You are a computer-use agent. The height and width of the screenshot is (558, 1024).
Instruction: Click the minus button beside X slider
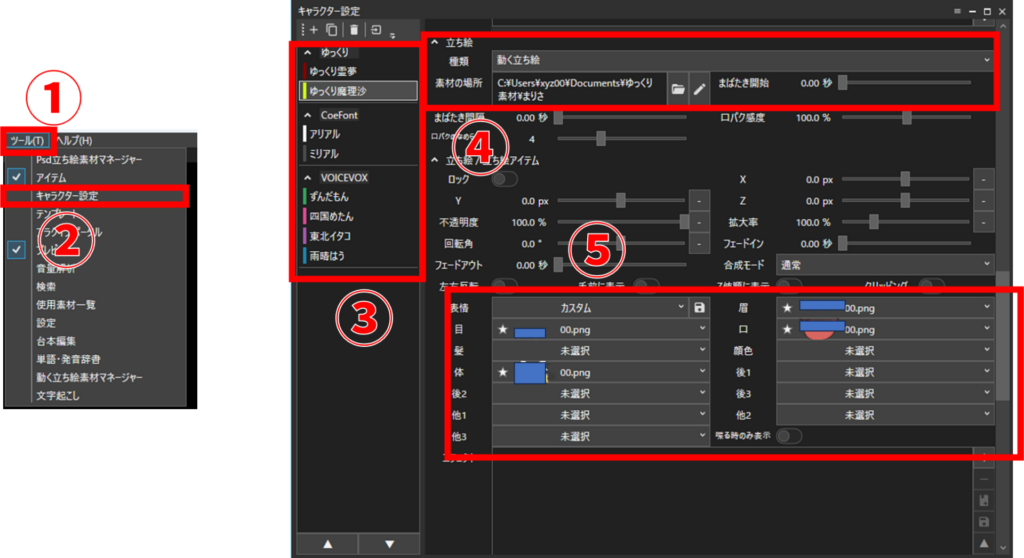984,179
